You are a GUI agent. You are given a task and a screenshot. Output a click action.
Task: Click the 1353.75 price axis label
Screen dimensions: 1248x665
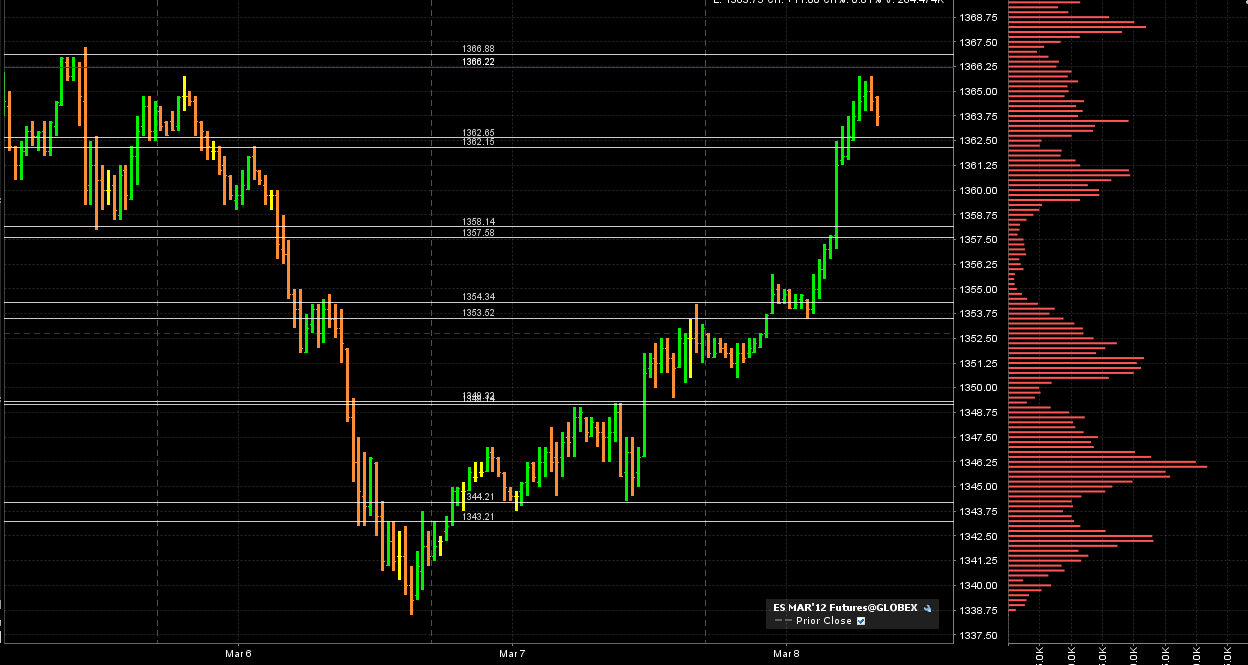[978, 314]
